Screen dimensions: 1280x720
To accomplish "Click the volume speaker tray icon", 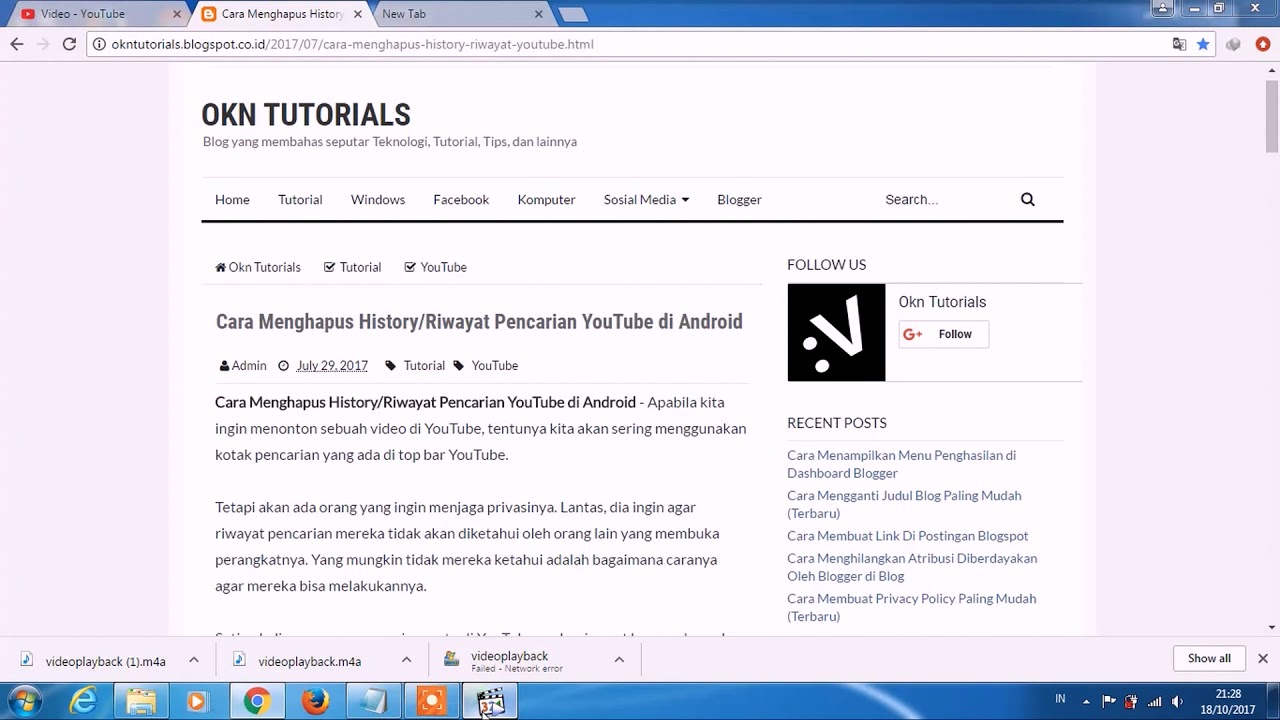I will coord(1177,701).
